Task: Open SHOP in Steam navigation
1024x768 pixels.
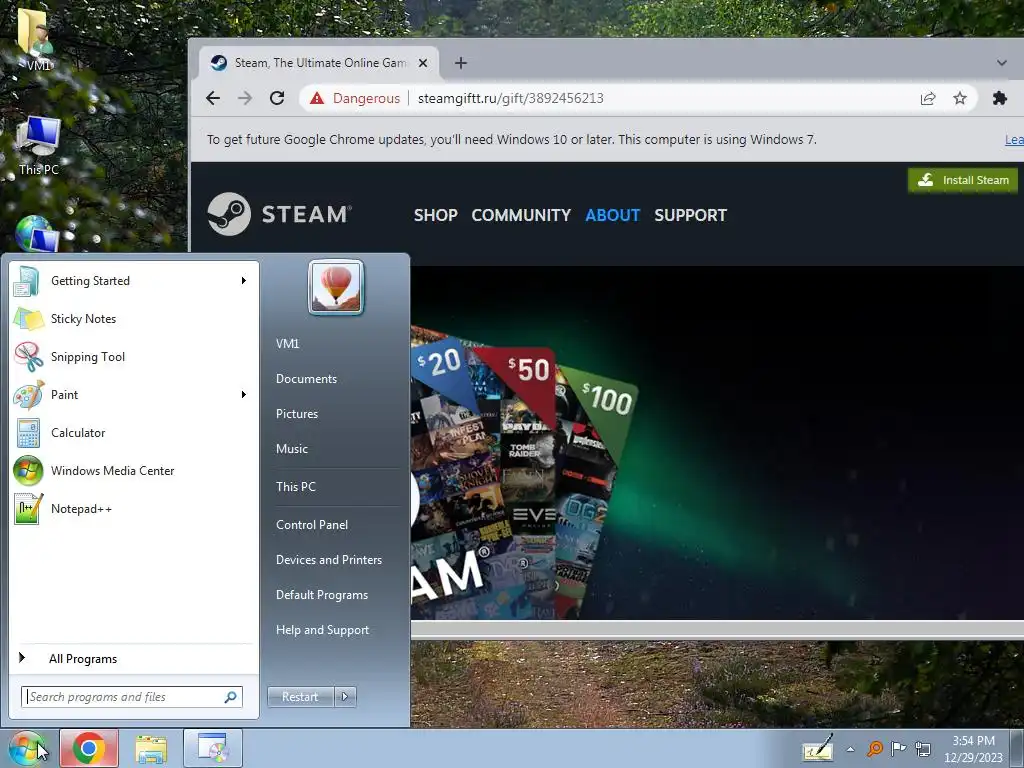Action: (x=436, y=215)
